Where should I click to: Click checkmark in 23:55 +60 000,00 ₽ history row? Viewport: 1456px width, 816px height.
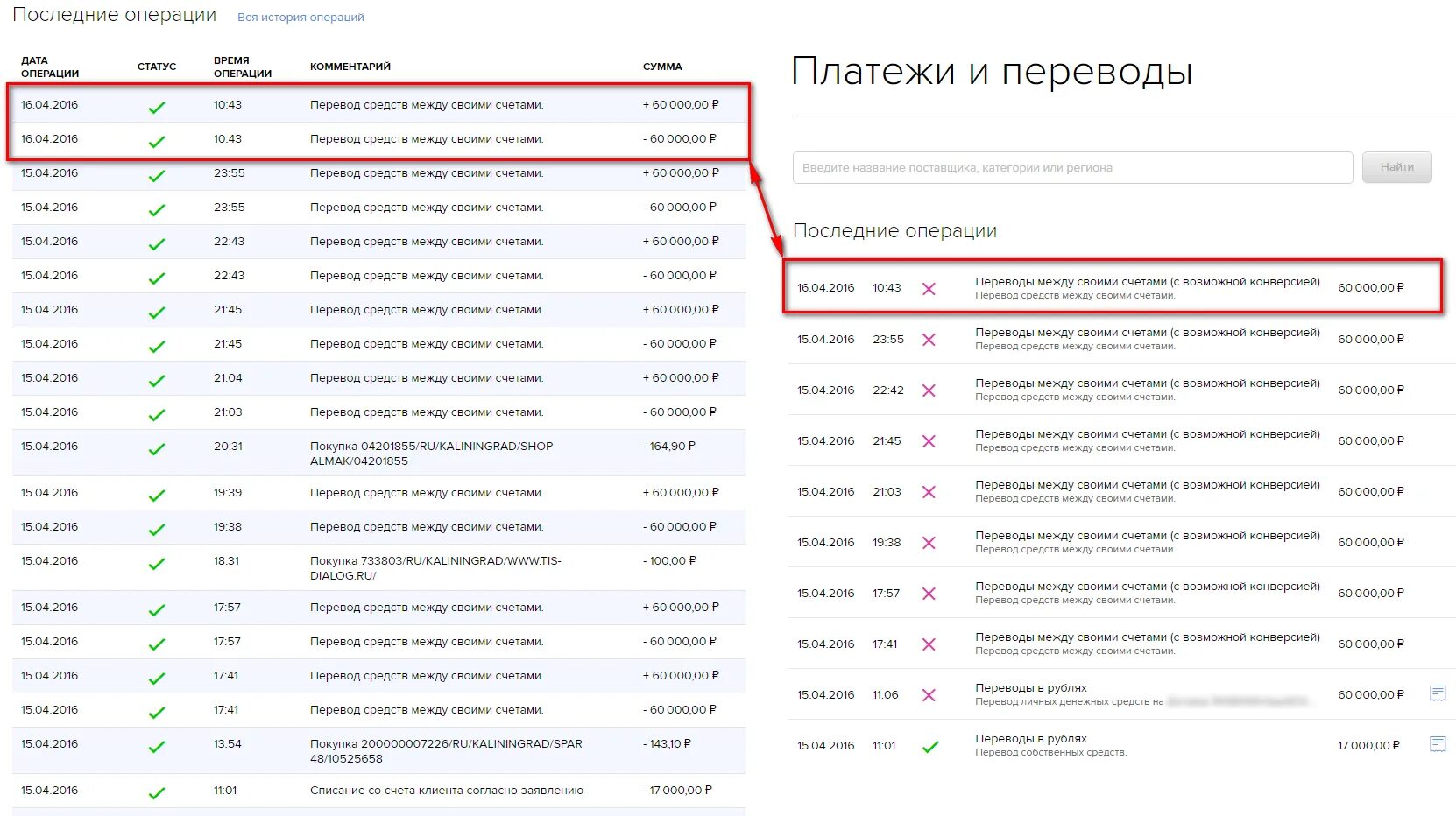[157, 176]
